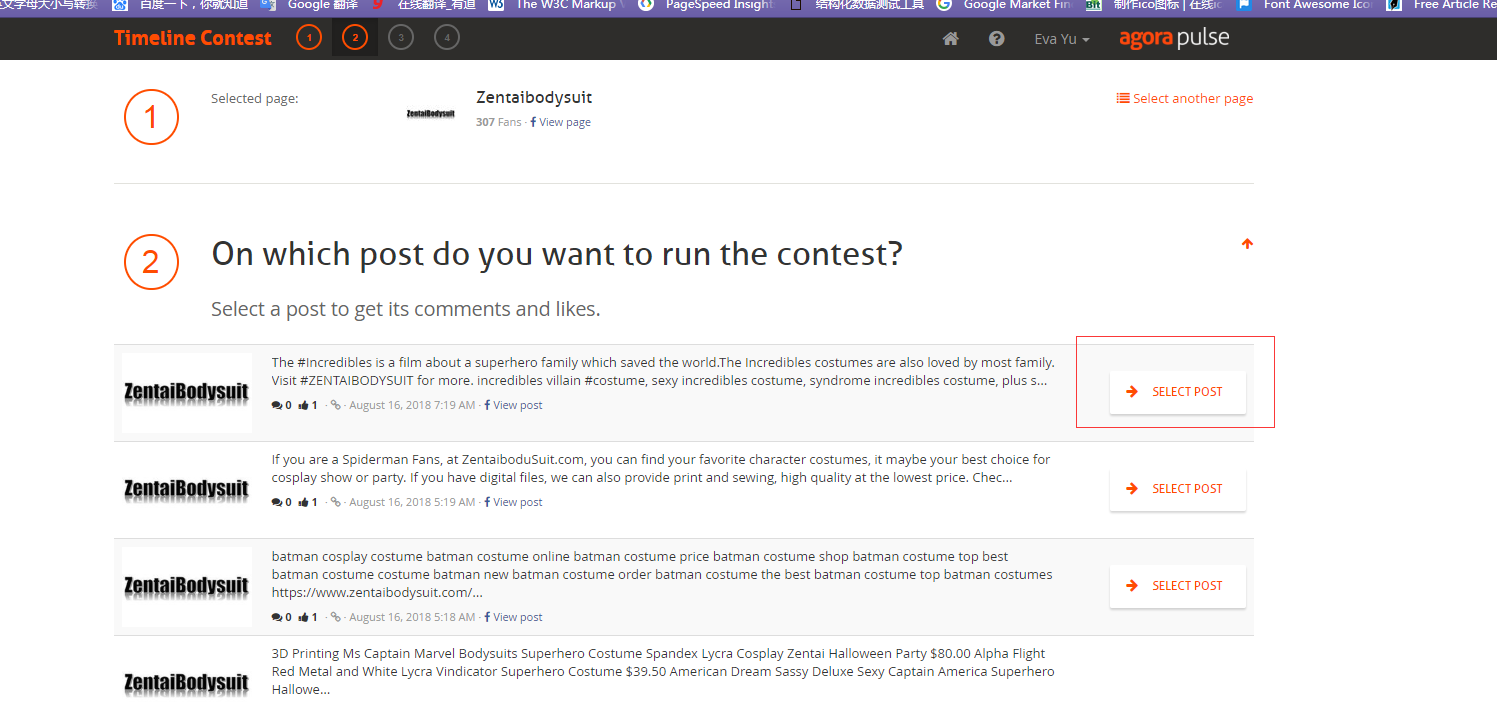Open the home icon in the header
1497x705 pixels.
tap(951, 39)
